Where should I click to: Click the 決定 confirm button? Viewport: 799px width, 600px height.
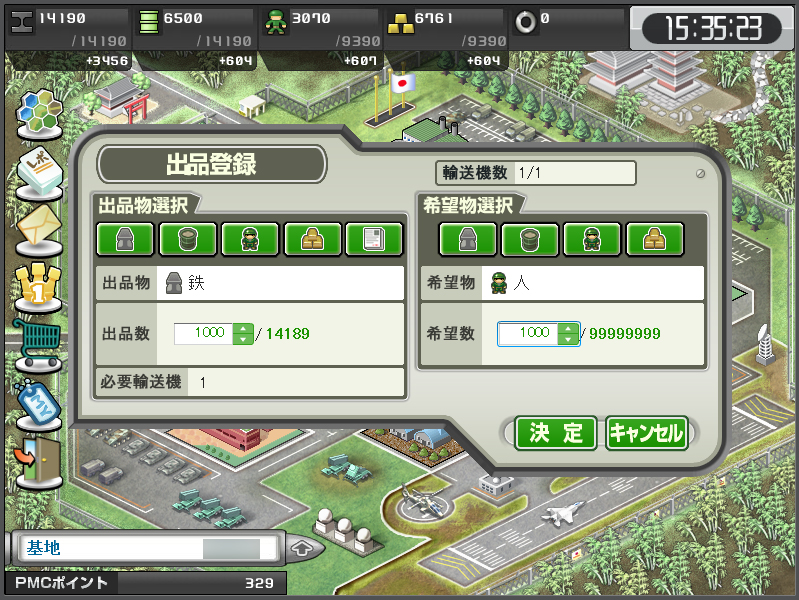pyautogui.click(x=555, y=433)
